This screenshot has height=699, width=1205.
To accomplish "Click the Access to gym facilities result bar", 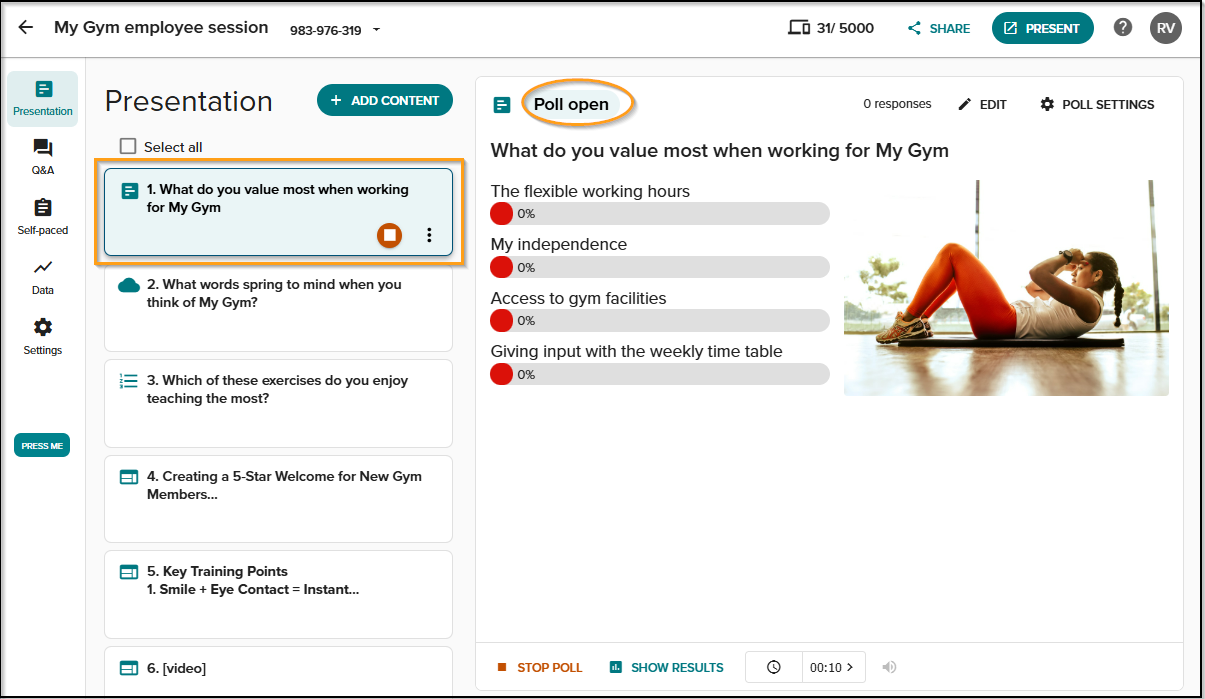I will (660, 321).
